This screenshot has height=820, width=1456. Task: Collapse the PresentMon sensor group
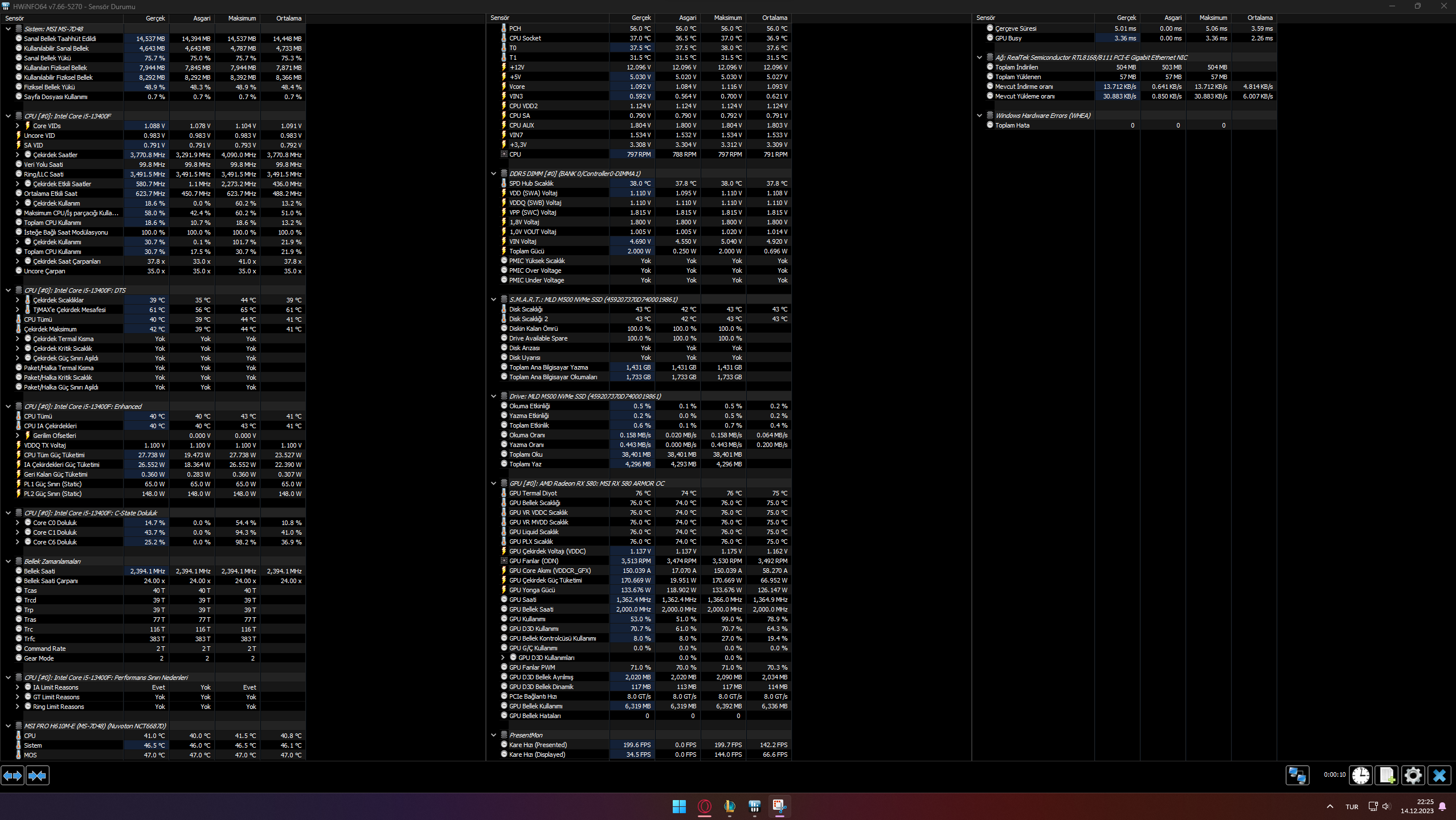pos(493,735)
